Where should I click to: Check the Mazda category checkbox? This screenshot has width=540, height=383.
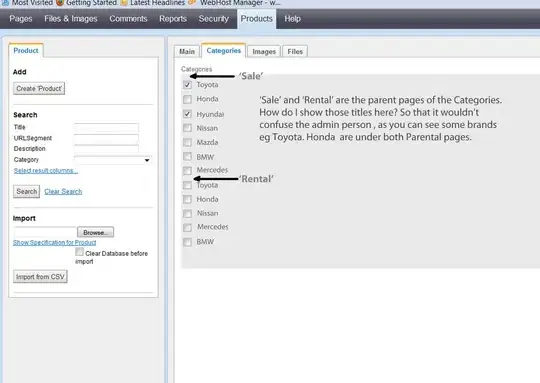(187, 142)
